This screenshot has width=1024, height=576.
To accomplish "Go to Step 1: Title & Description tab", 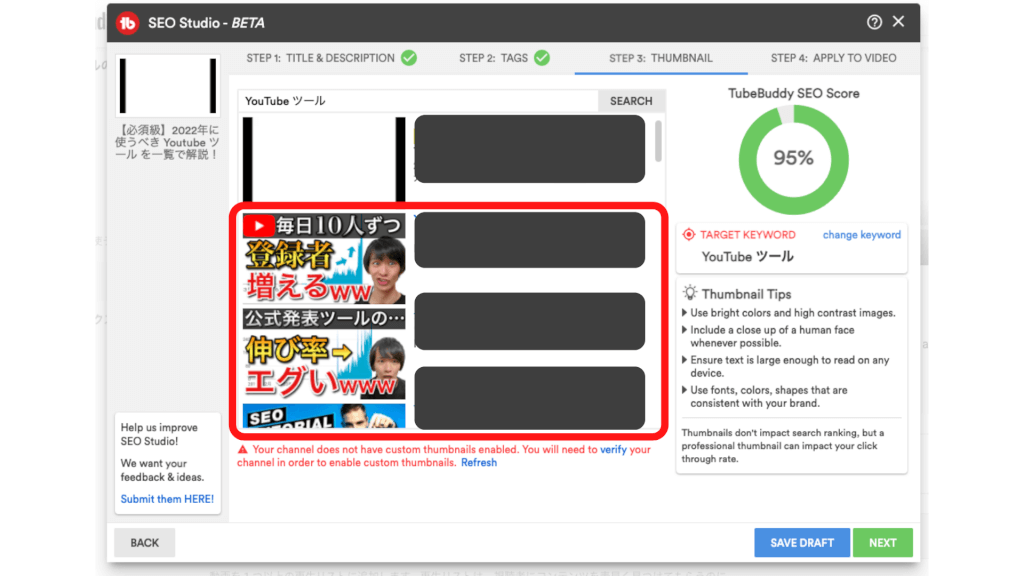I will pos(320,58).
